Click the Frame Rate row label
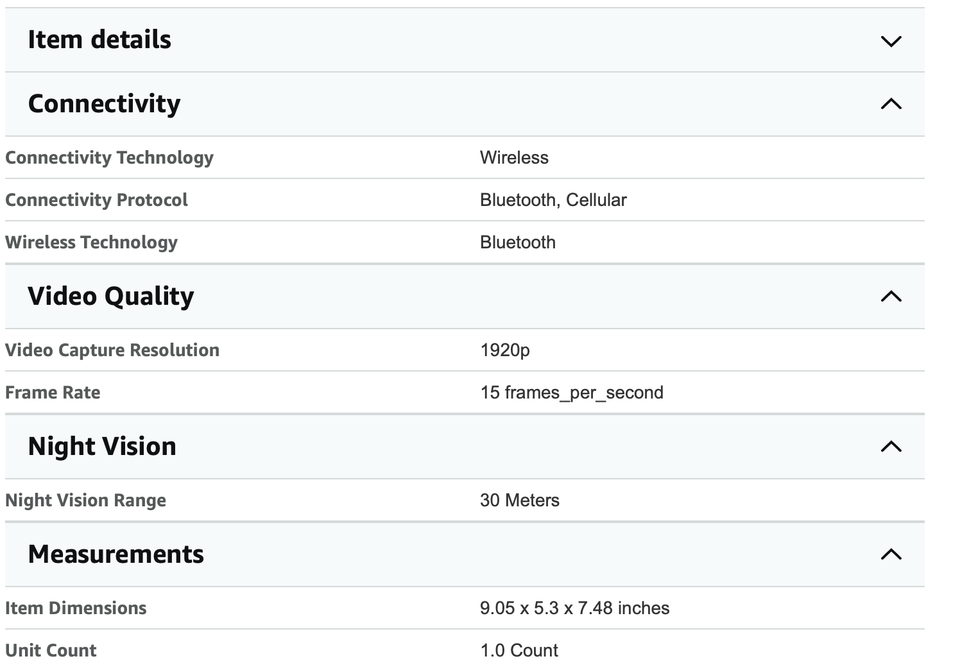This screenshot has width=960, height=661. click(x=53, y=392)
